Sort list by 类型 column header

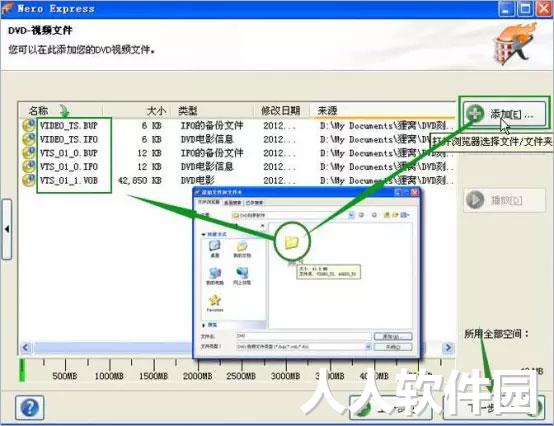(188, 111)
